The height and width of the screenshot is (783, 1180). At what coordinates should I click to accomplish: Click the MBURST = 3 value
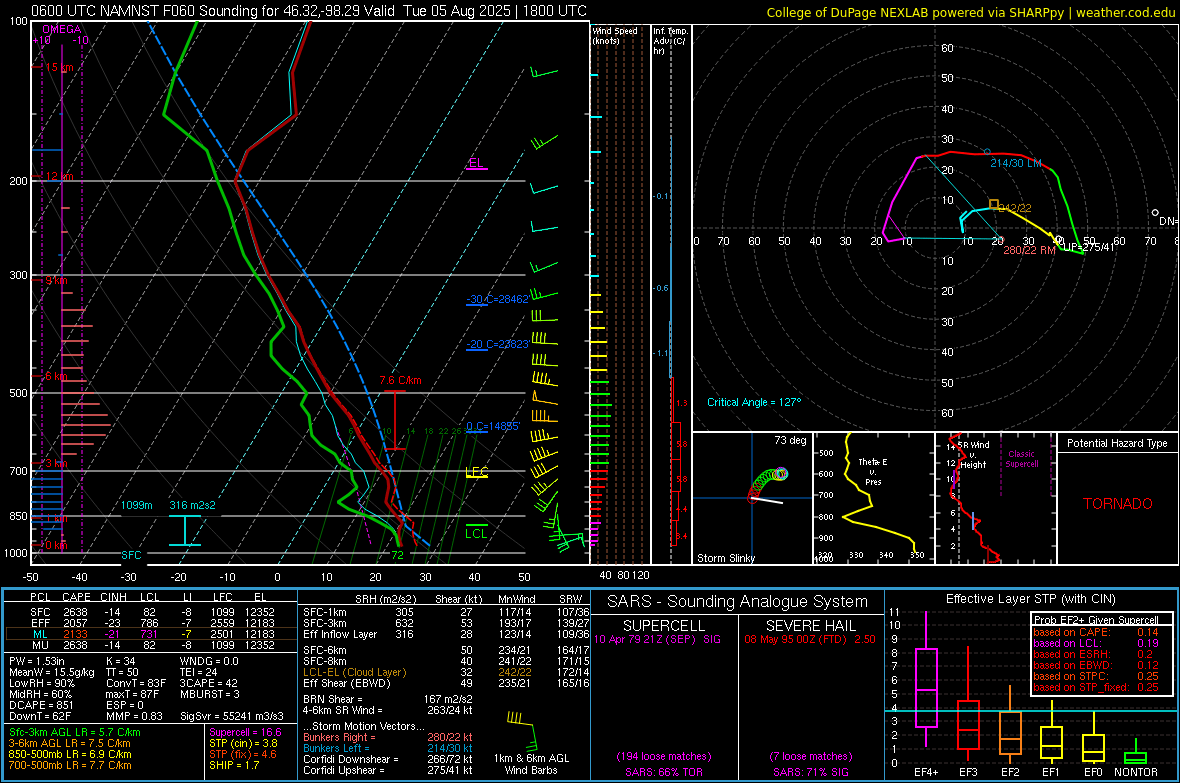(209, 694)
